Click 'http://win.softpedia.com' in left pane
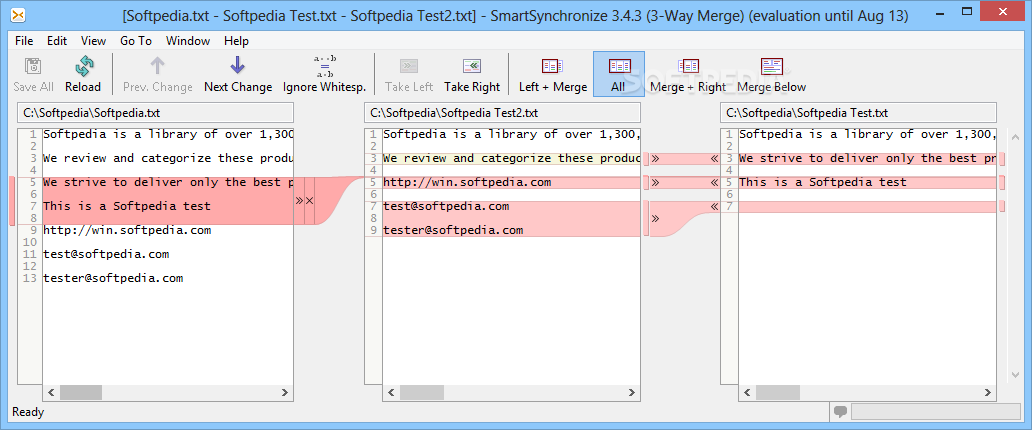 coord(127,230)
